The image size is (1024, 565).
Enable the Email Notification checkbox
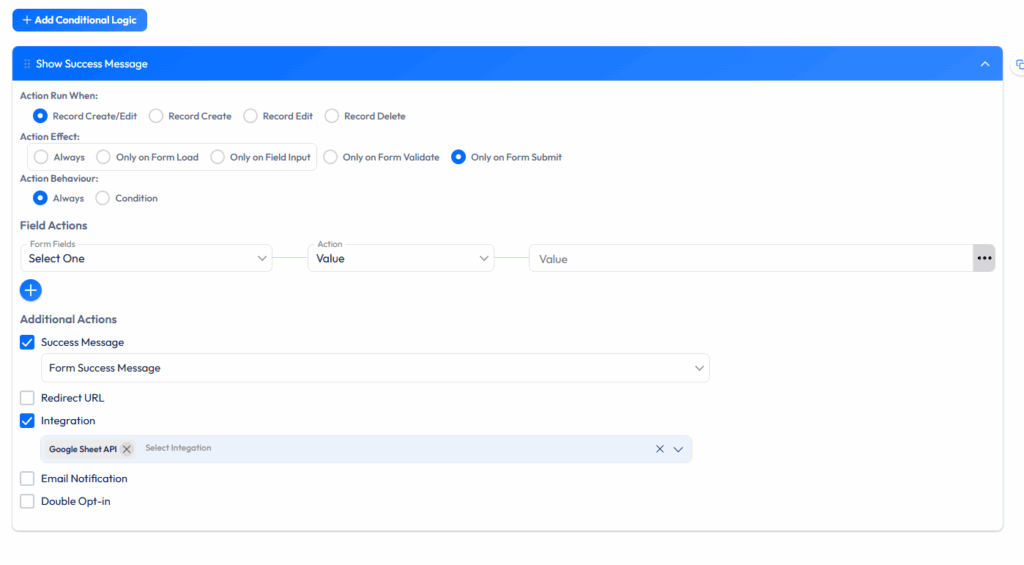click(27, 479)
